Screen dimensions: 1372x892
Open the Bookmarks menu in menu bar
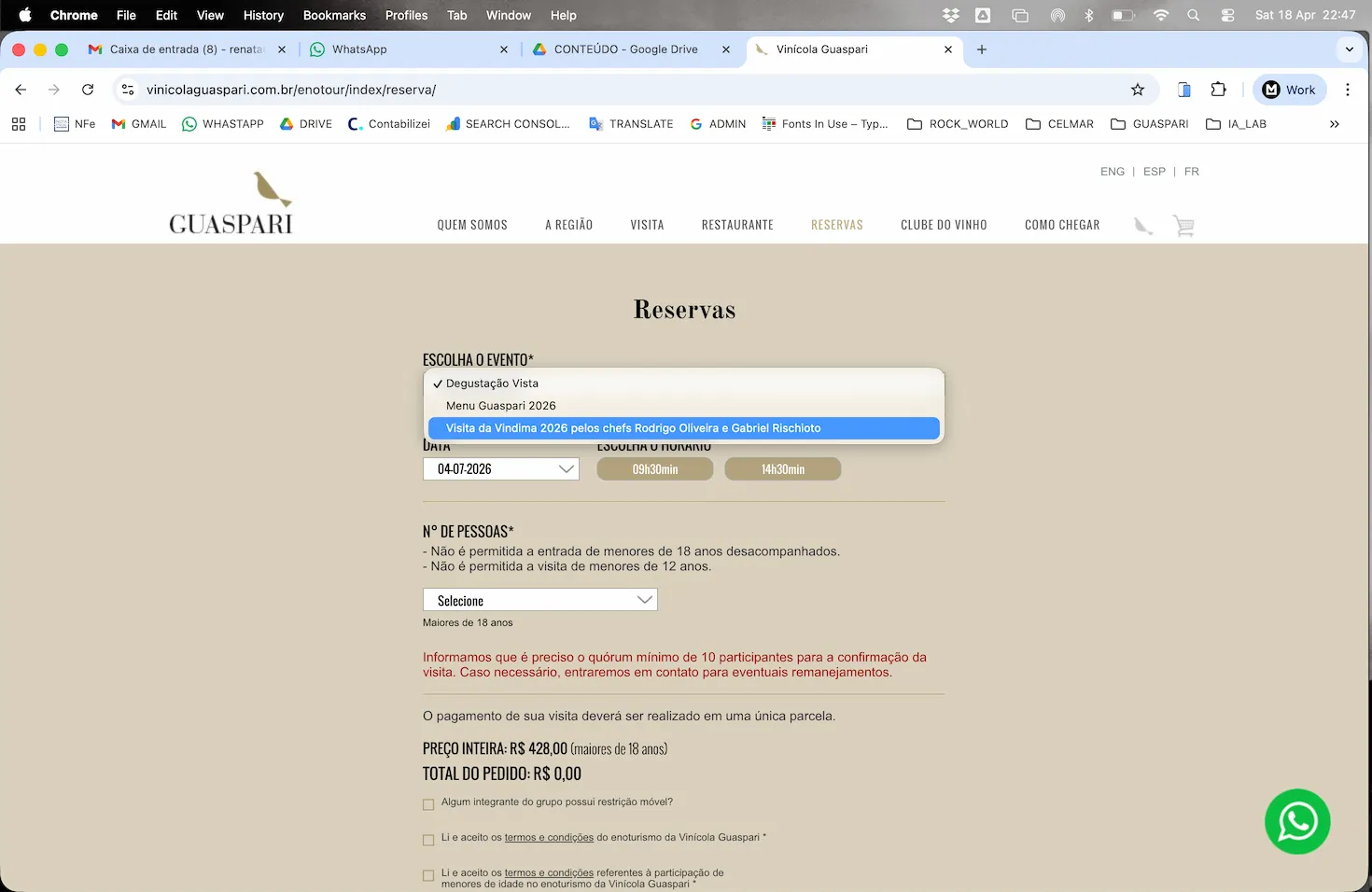[x=334, y=15]
